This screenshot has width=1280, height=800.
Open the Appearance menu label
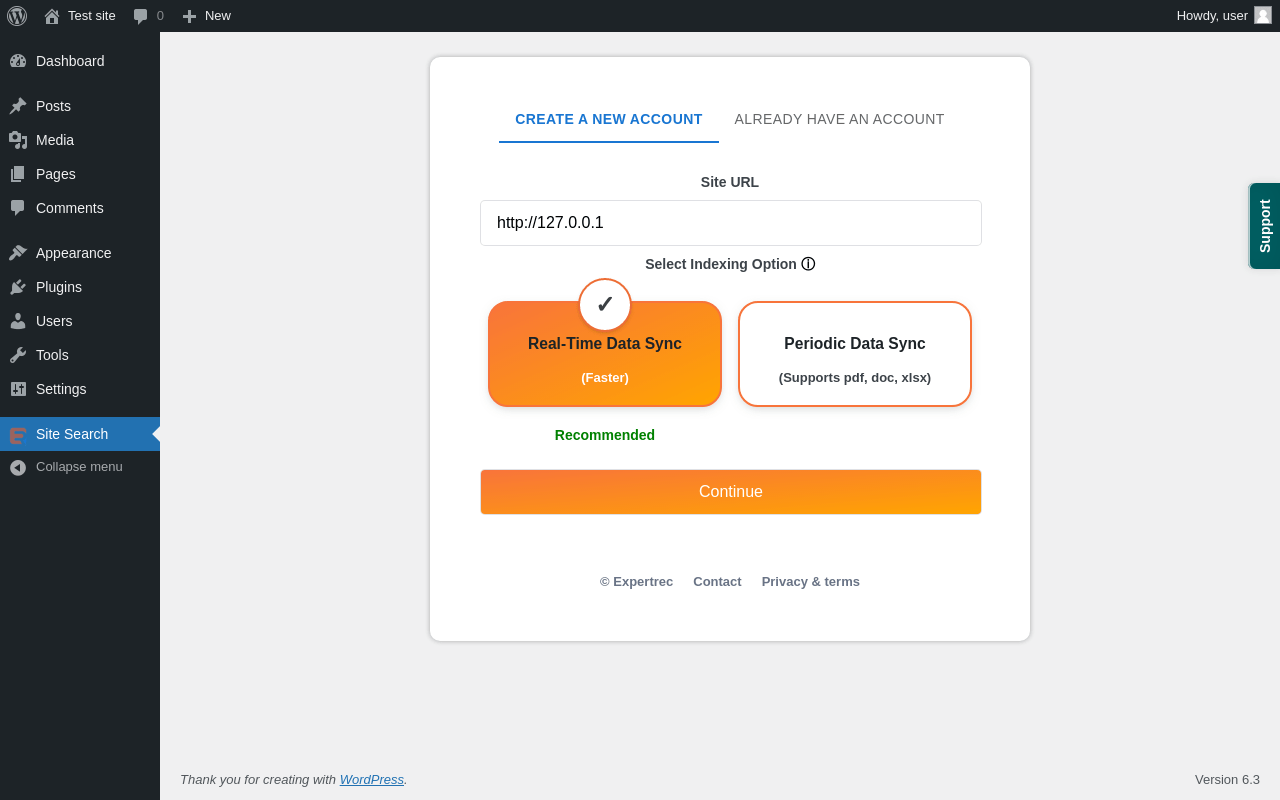pos(74,253)
